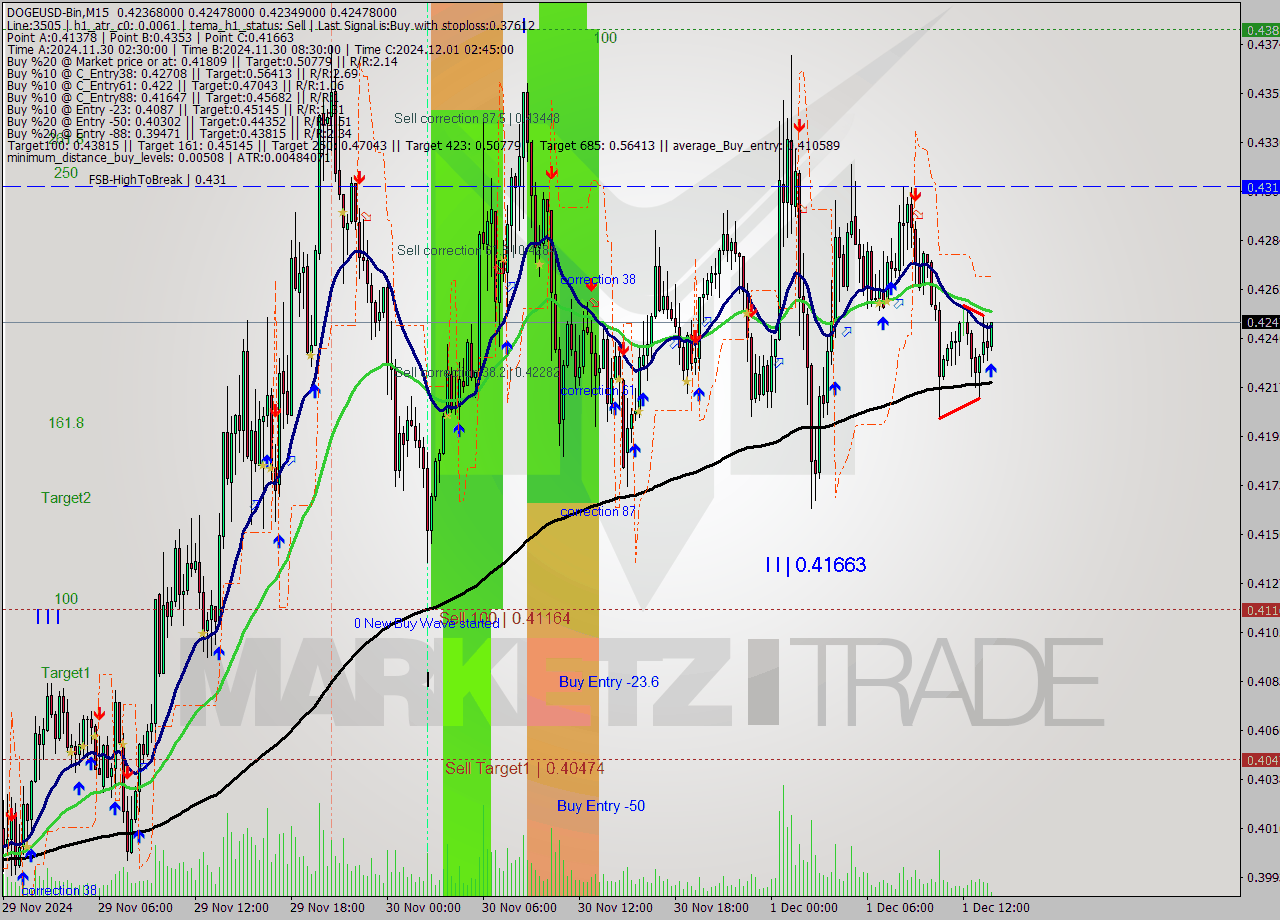Select the 0.412 price axis value

[1263, 583]
